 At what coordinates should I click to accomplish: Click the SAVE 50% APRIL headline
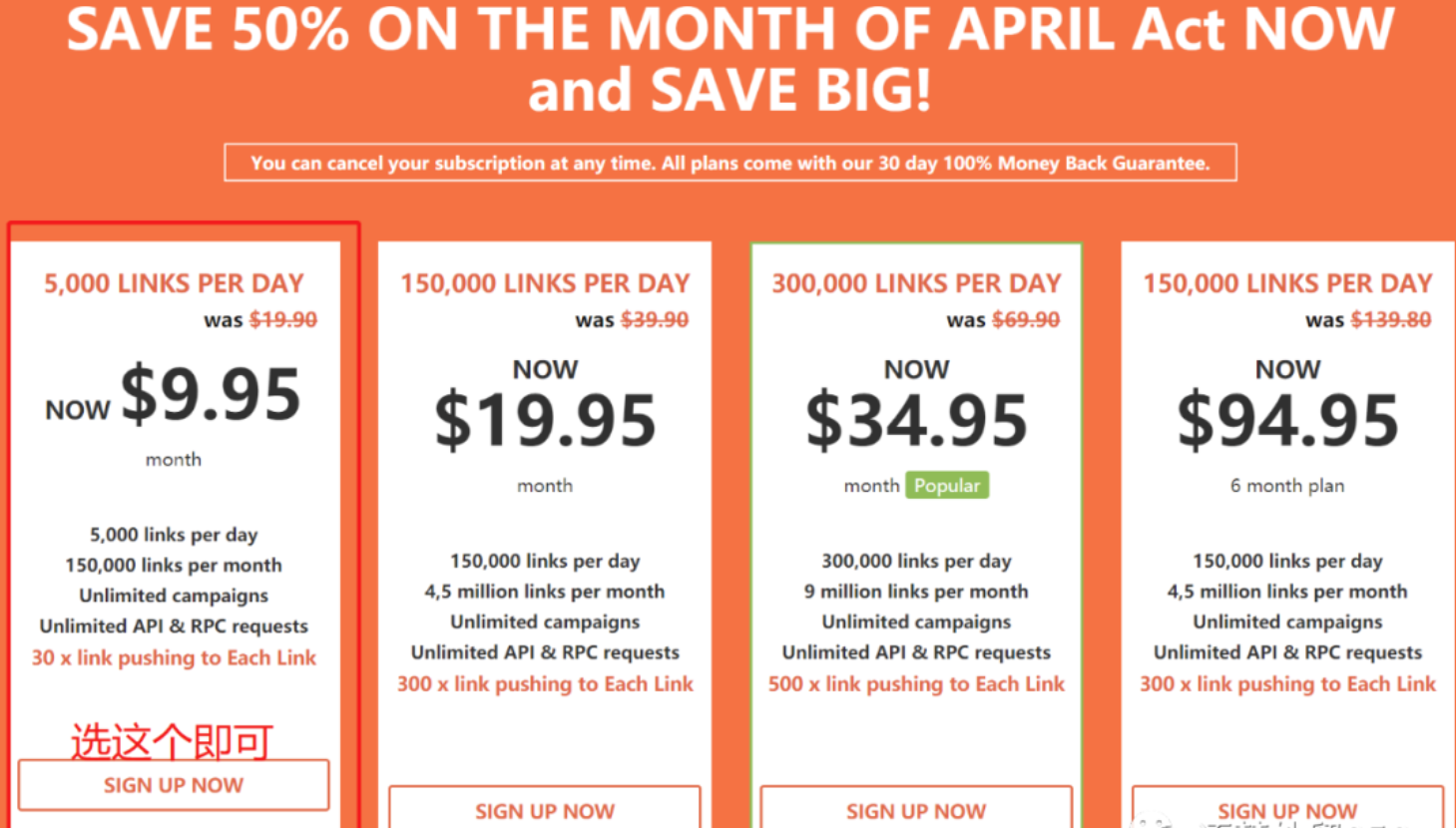tap(730, 58)
